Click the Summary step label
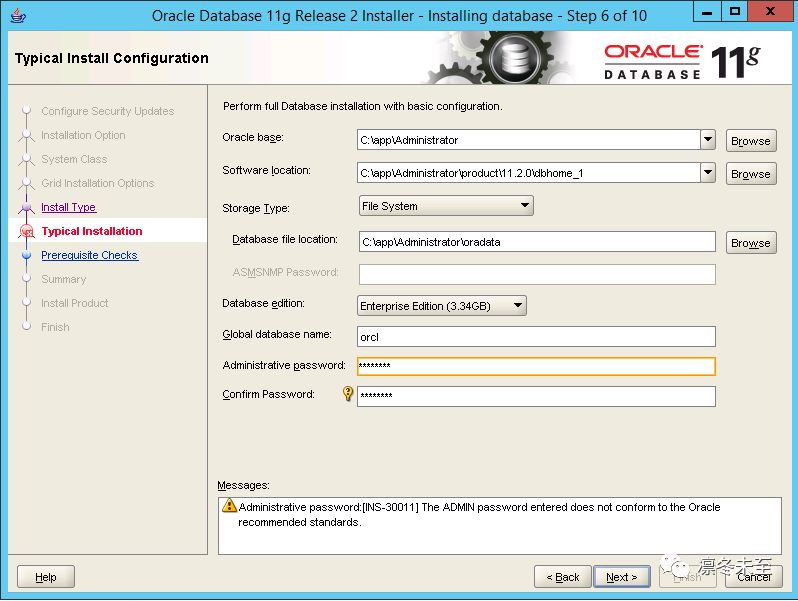The width and height of the screenshot is (798, 601). (64, 279)
